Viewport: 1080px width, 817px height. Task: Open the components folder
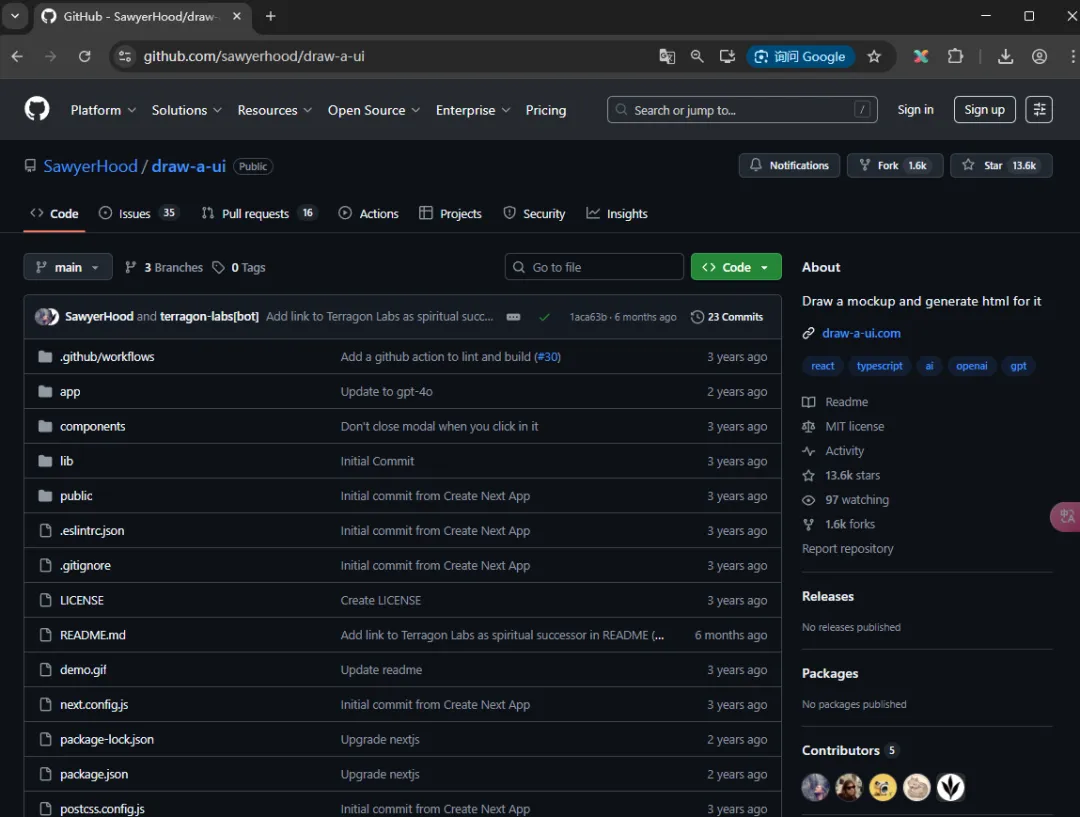coord(92,426)
